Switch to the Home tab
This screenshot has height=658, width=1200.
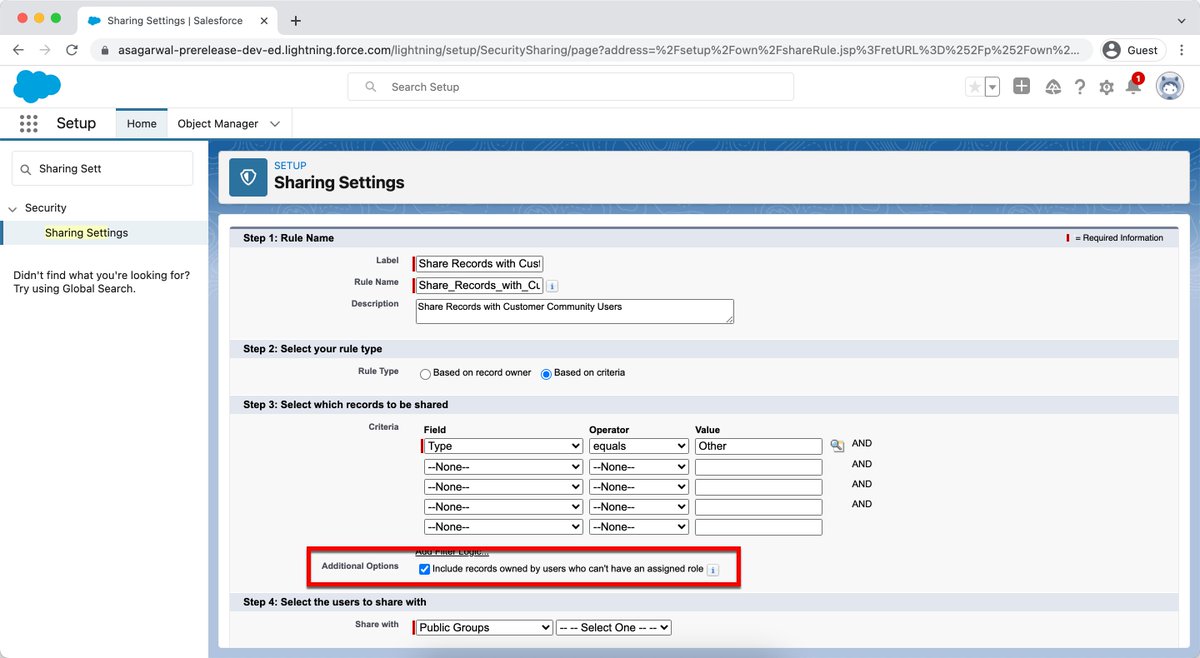[141, 124]
